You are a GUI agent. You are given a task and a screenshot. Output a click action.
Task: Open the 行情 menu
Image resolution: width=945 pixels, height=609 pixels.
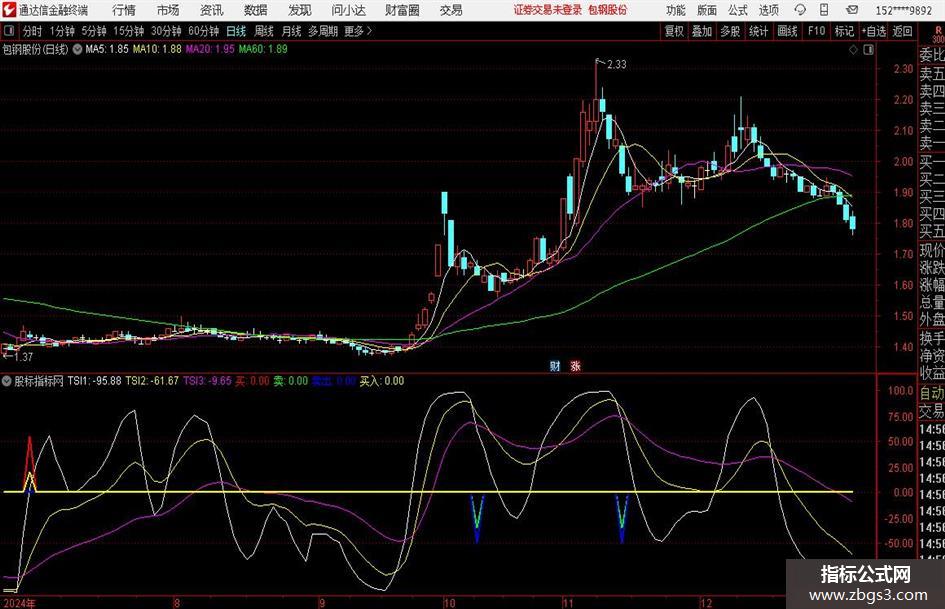point(125,10)
